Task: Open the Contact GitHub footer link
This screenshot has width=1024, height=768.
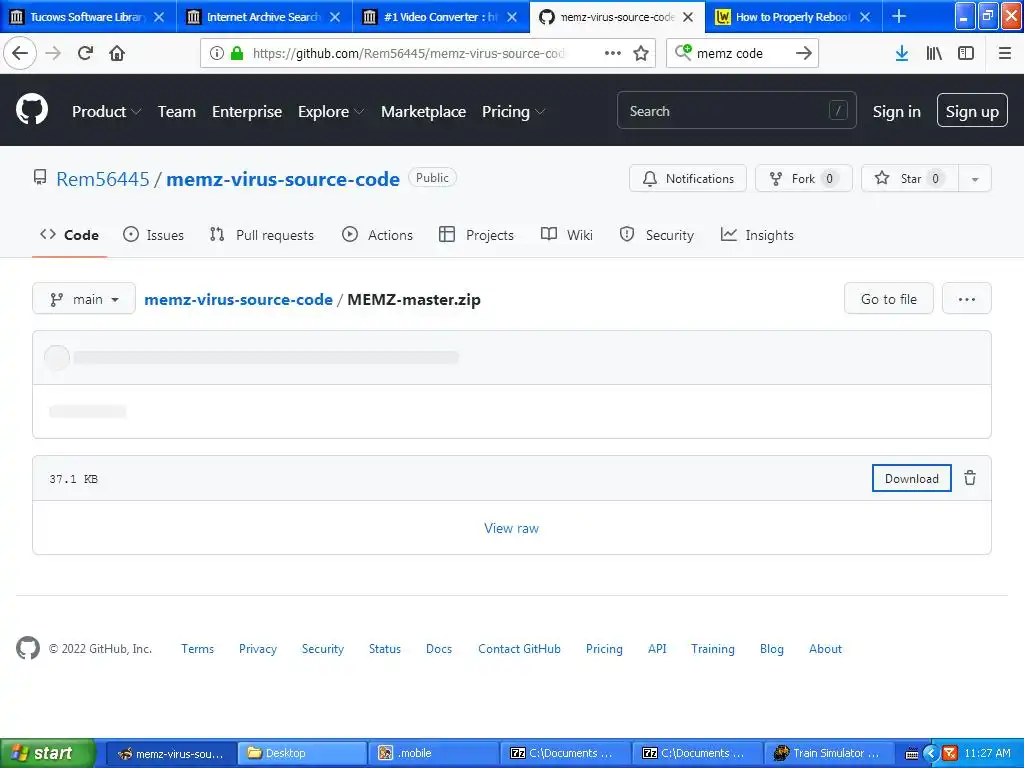Action: pyautogui.click(x=519, y=648)
